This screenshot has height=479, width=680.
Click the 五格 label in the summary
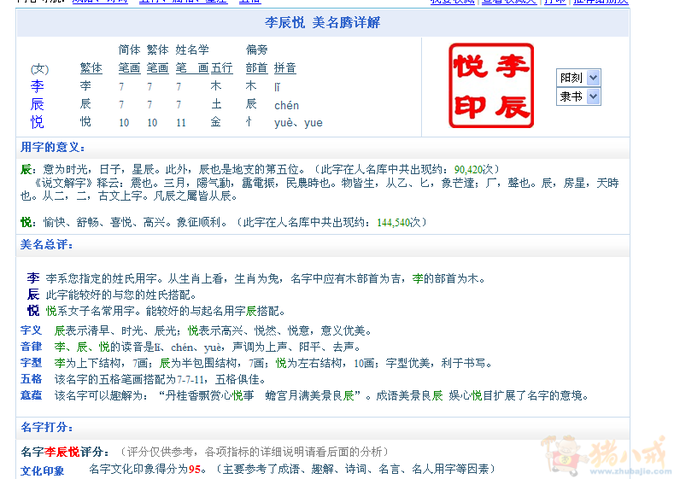tap(31, 379)
